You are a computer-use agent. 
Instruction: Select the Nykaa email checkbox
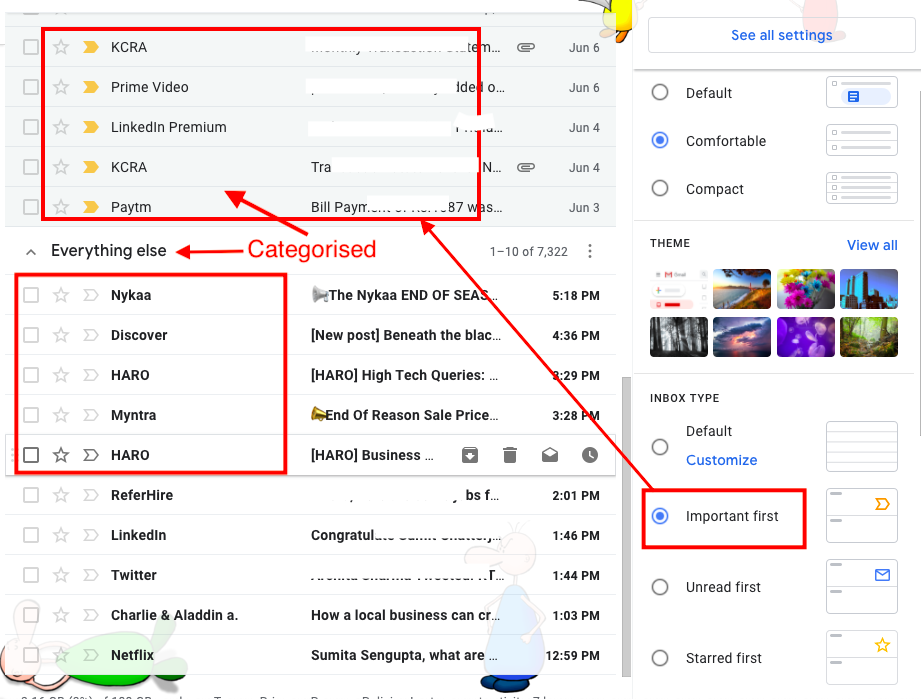click(31, 295)
